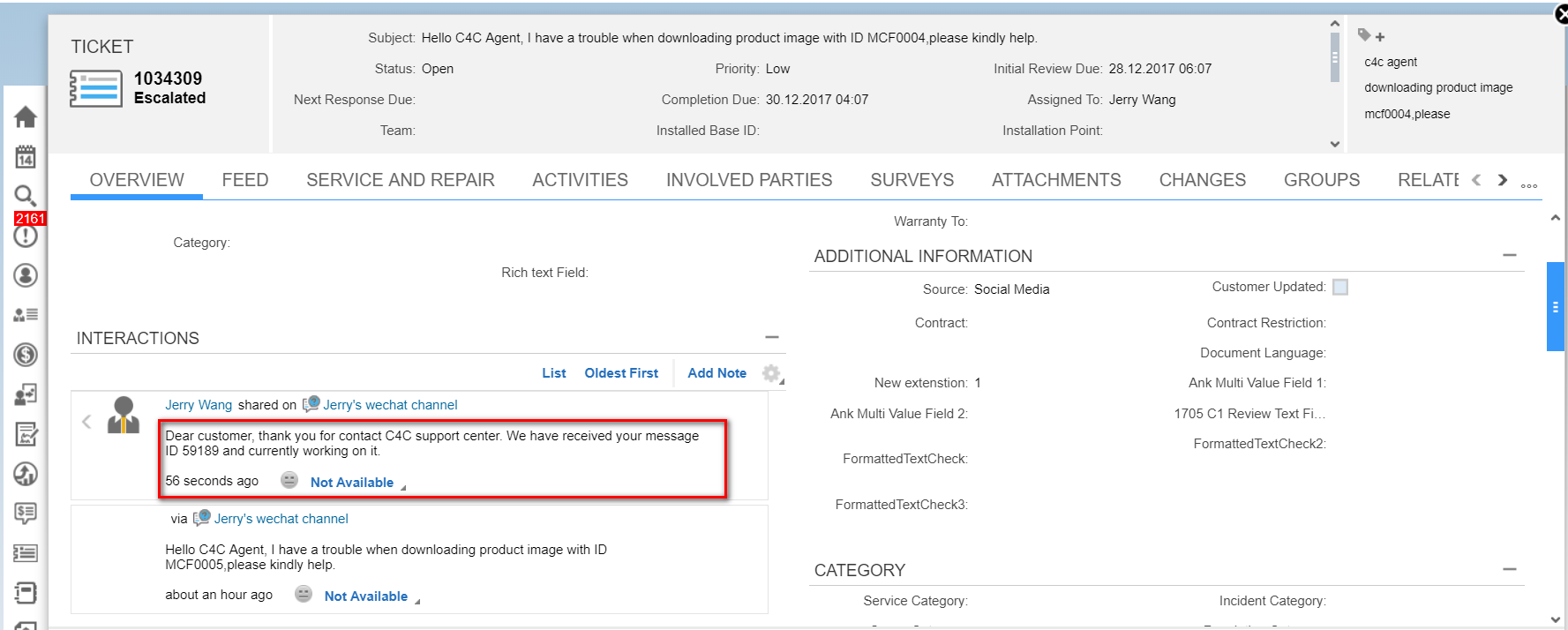Click Oldest First sort link
1568x630 pixels.
coord(621,373)
